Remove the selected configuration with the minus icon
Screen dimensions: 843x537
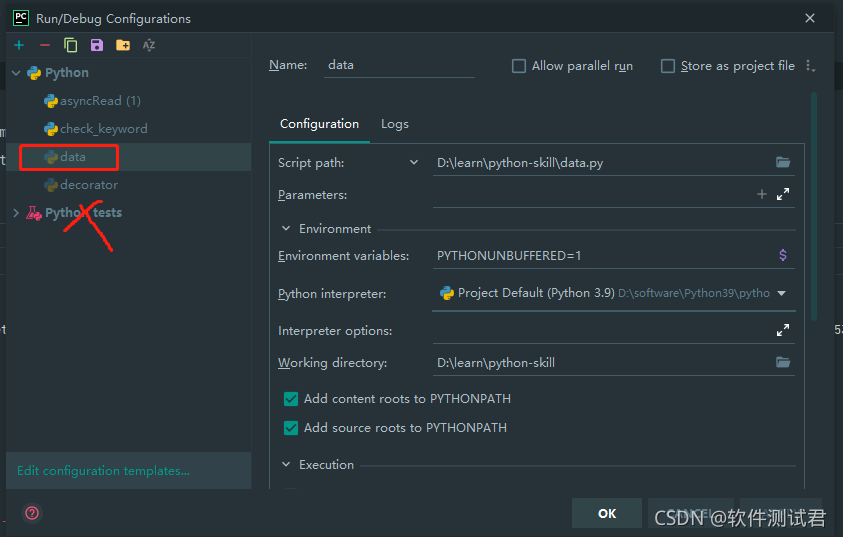45,45
